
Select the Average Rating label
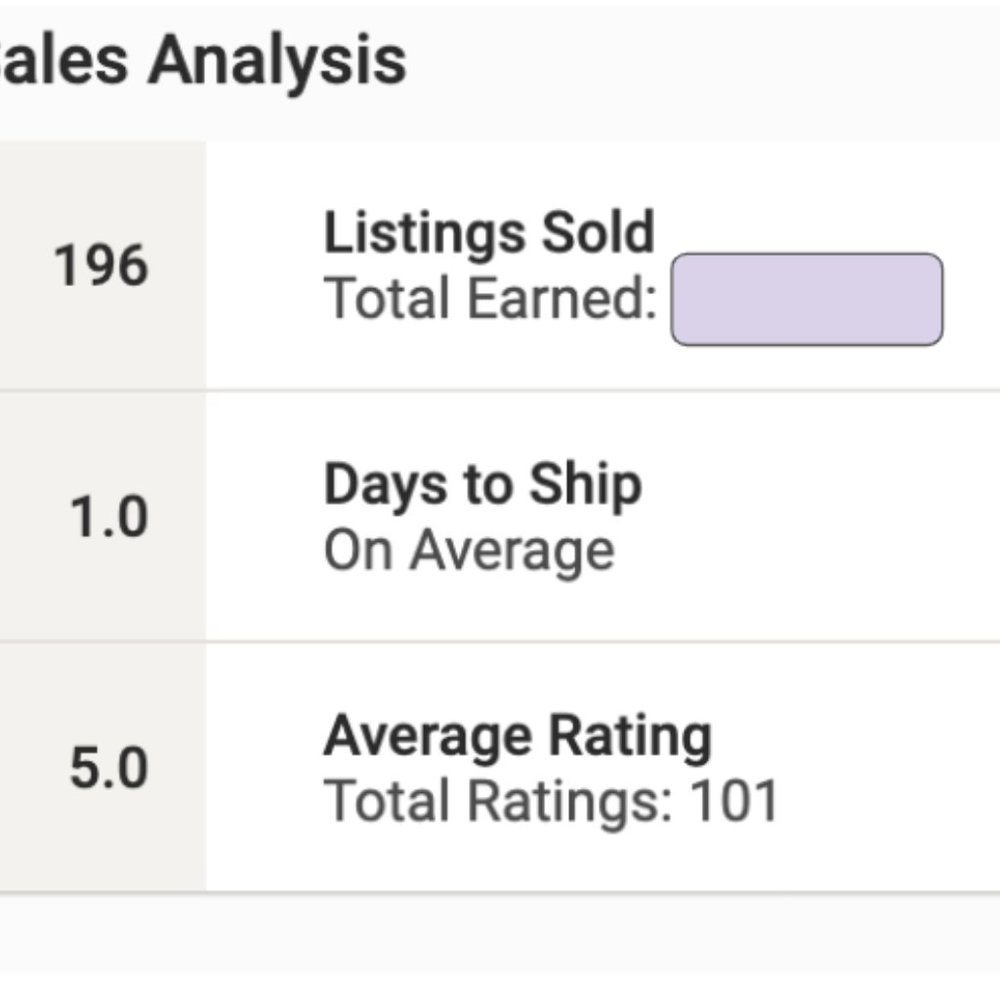coord(517,736)
